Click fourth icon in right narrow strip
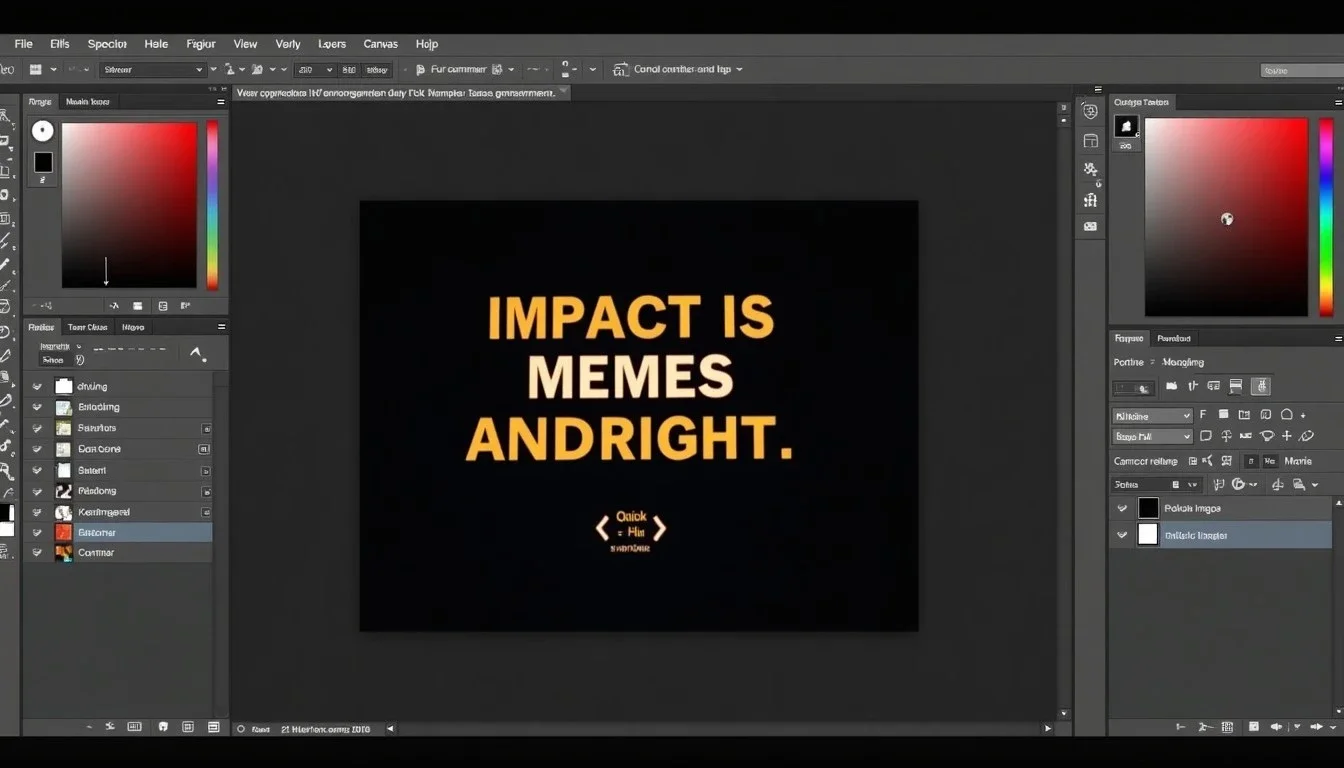The width and height of the screenshot is (1344, 768). click(1090, 199)
